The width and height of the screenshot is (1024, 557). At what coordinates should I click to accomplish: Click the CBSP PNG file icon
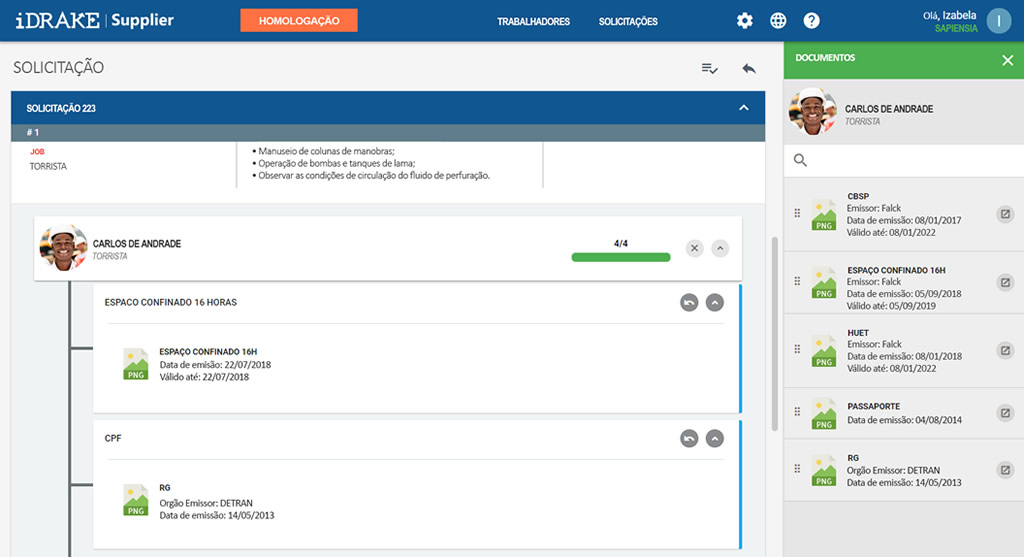coord(824,215)
